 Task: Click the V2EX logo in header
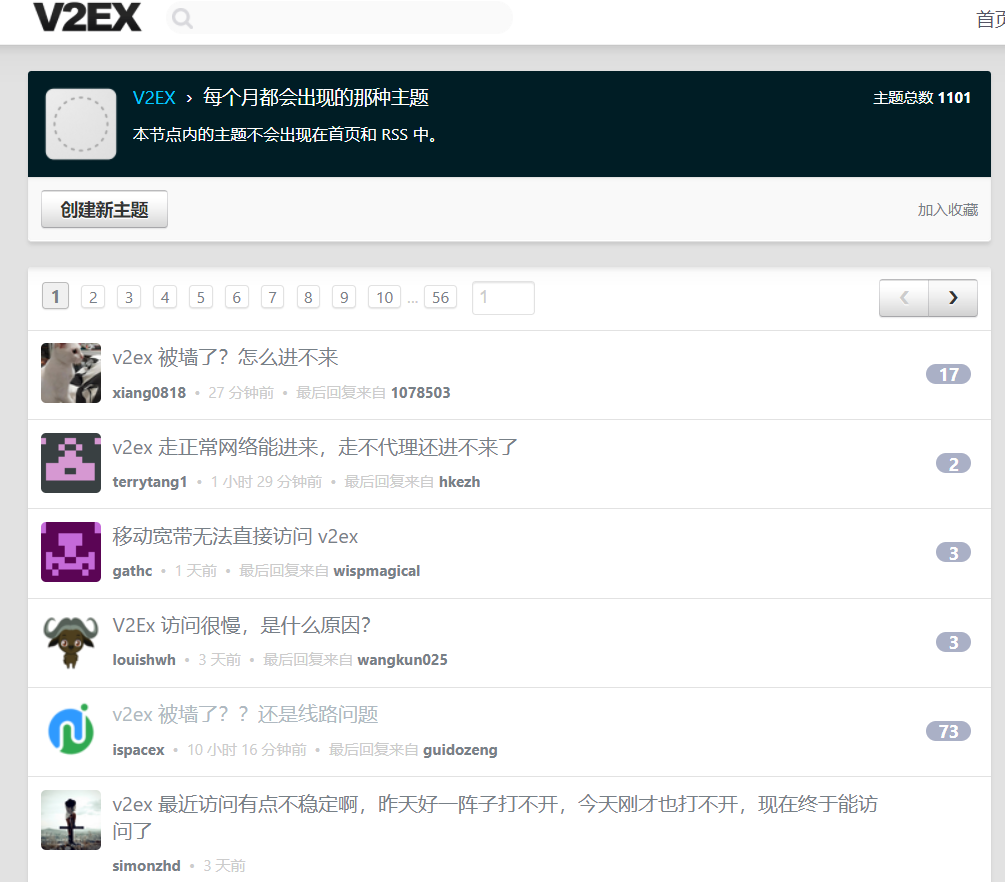(87, 17)
